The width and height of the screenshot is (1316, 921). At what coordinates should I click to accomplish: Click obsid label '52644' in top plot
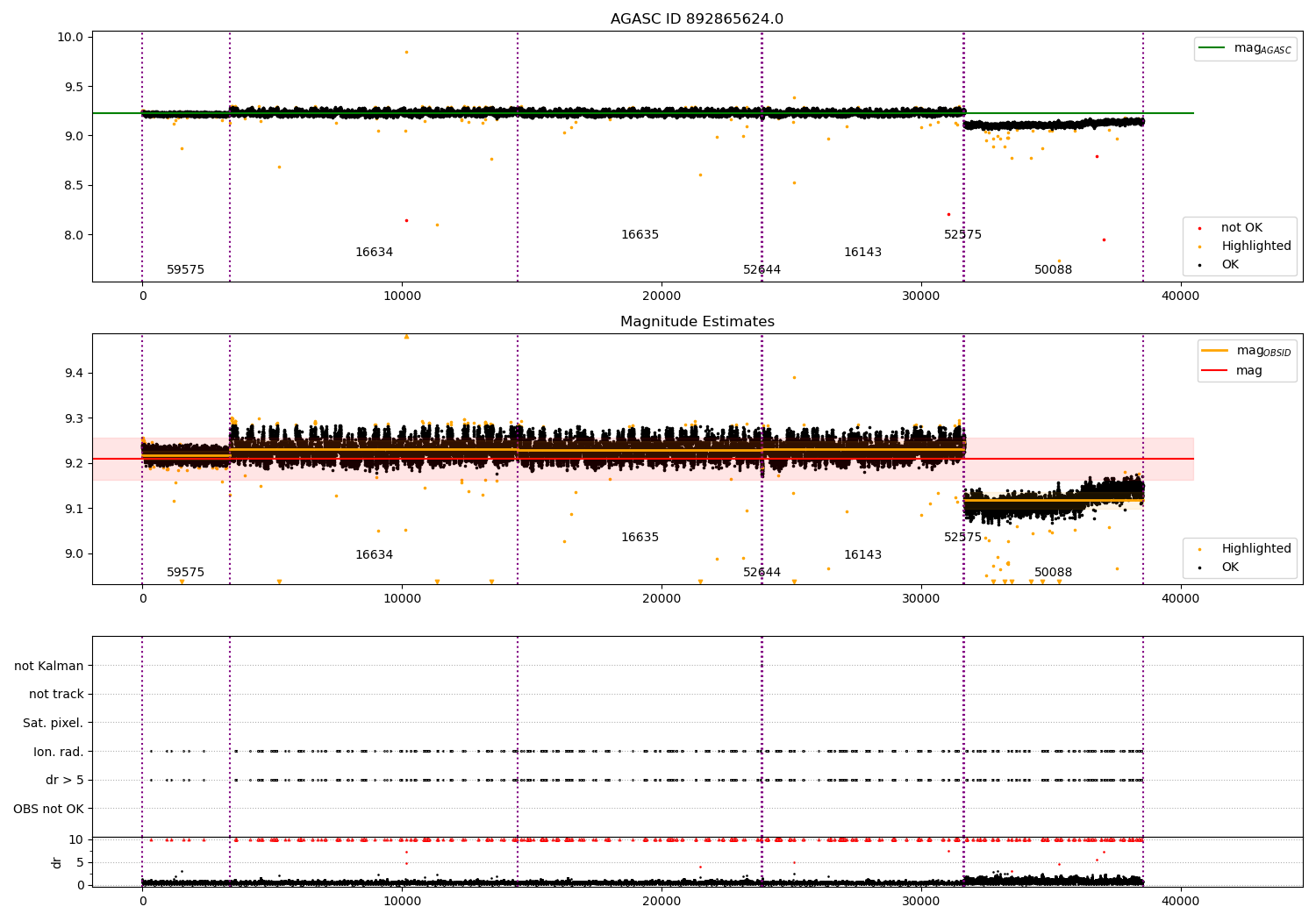click(x=762, y=270)
